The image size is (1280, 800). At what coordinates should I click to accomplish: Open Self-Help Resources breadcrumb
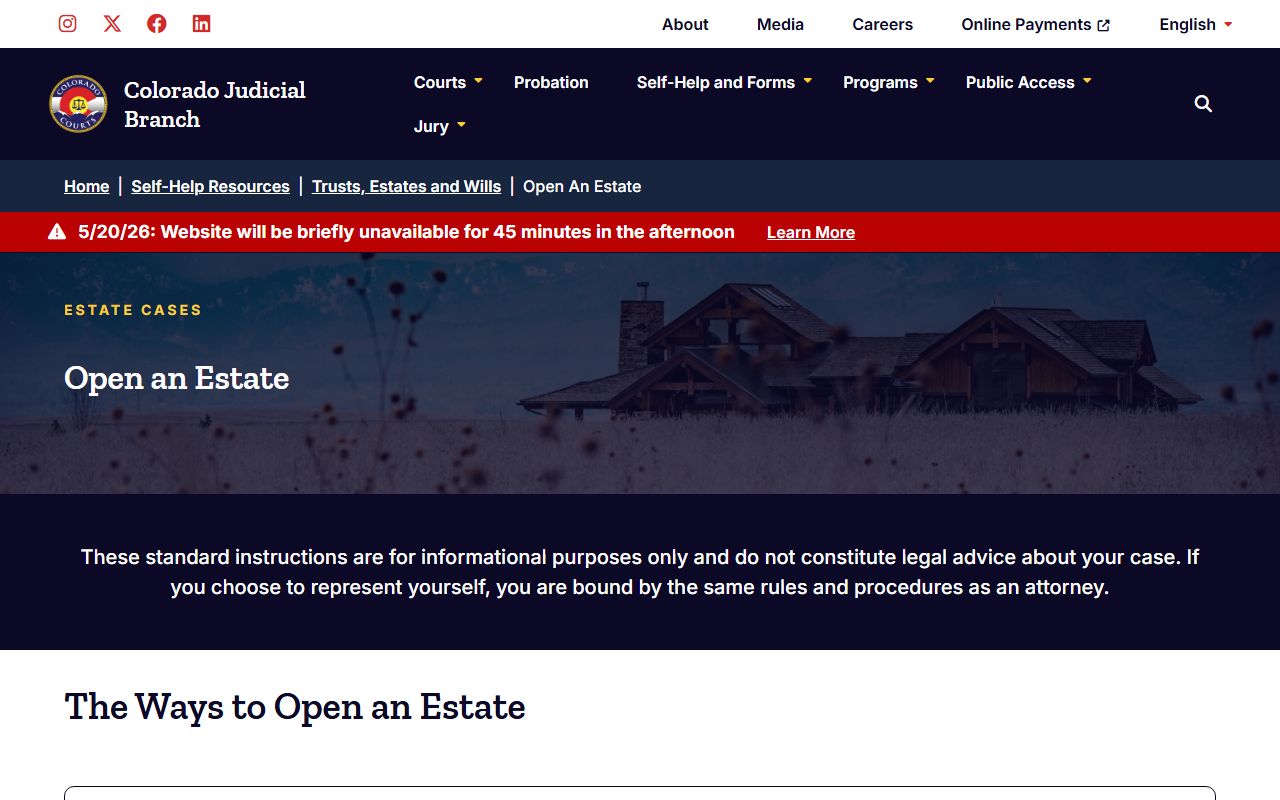[x=210, y=186]
